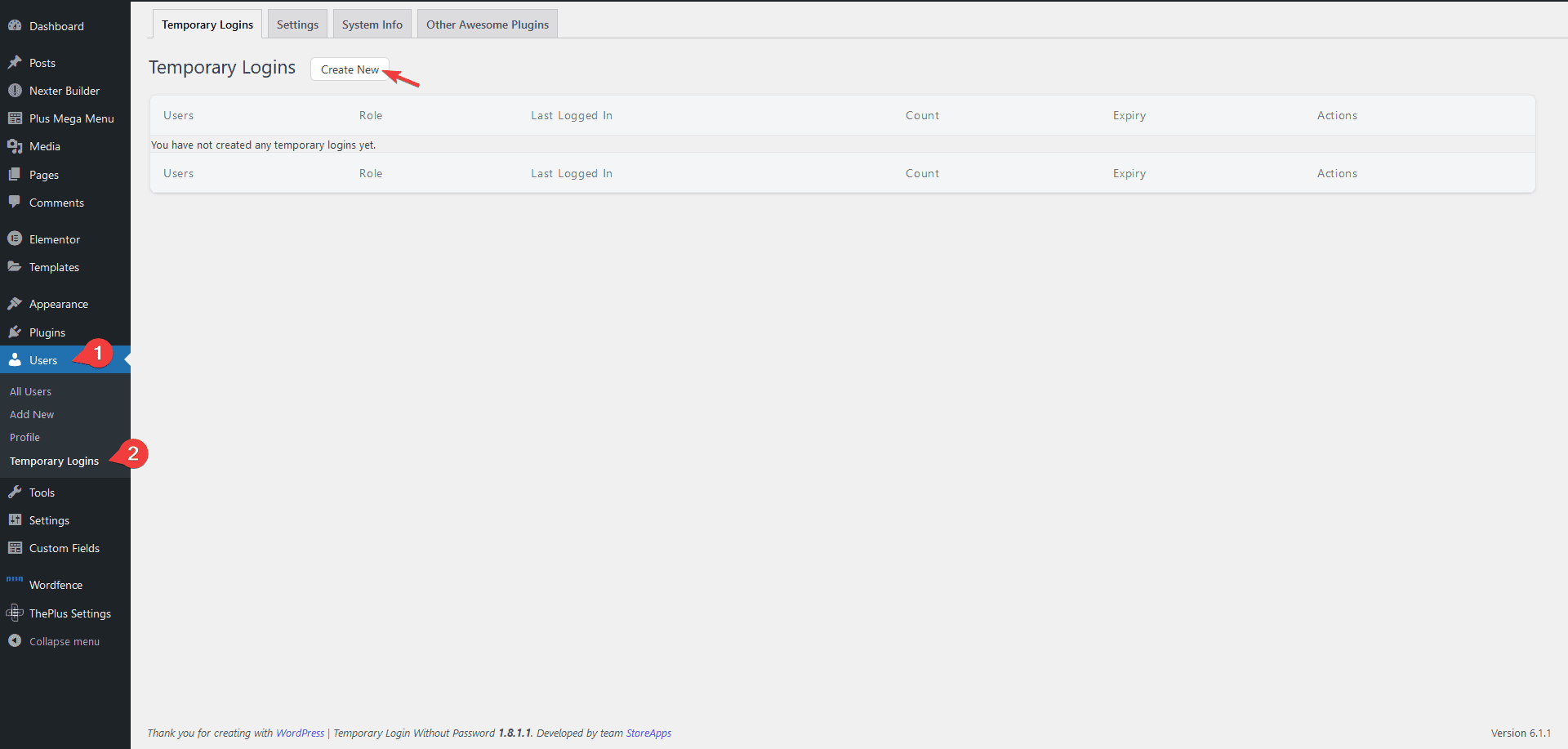Click the Elementor logo icon
The height and width of the screenshot is (749, 1568).
point(15,239)
